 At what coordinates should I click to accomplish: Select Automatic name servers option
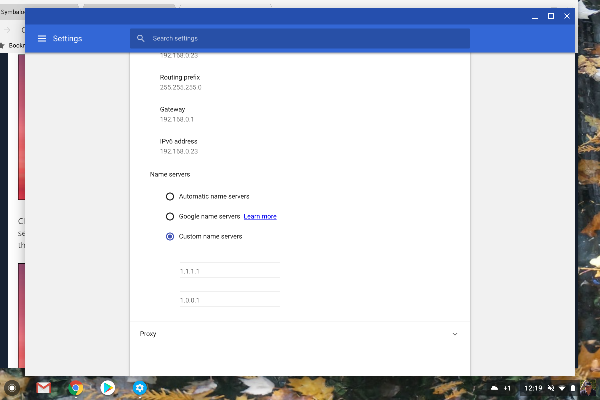(170, 196)
